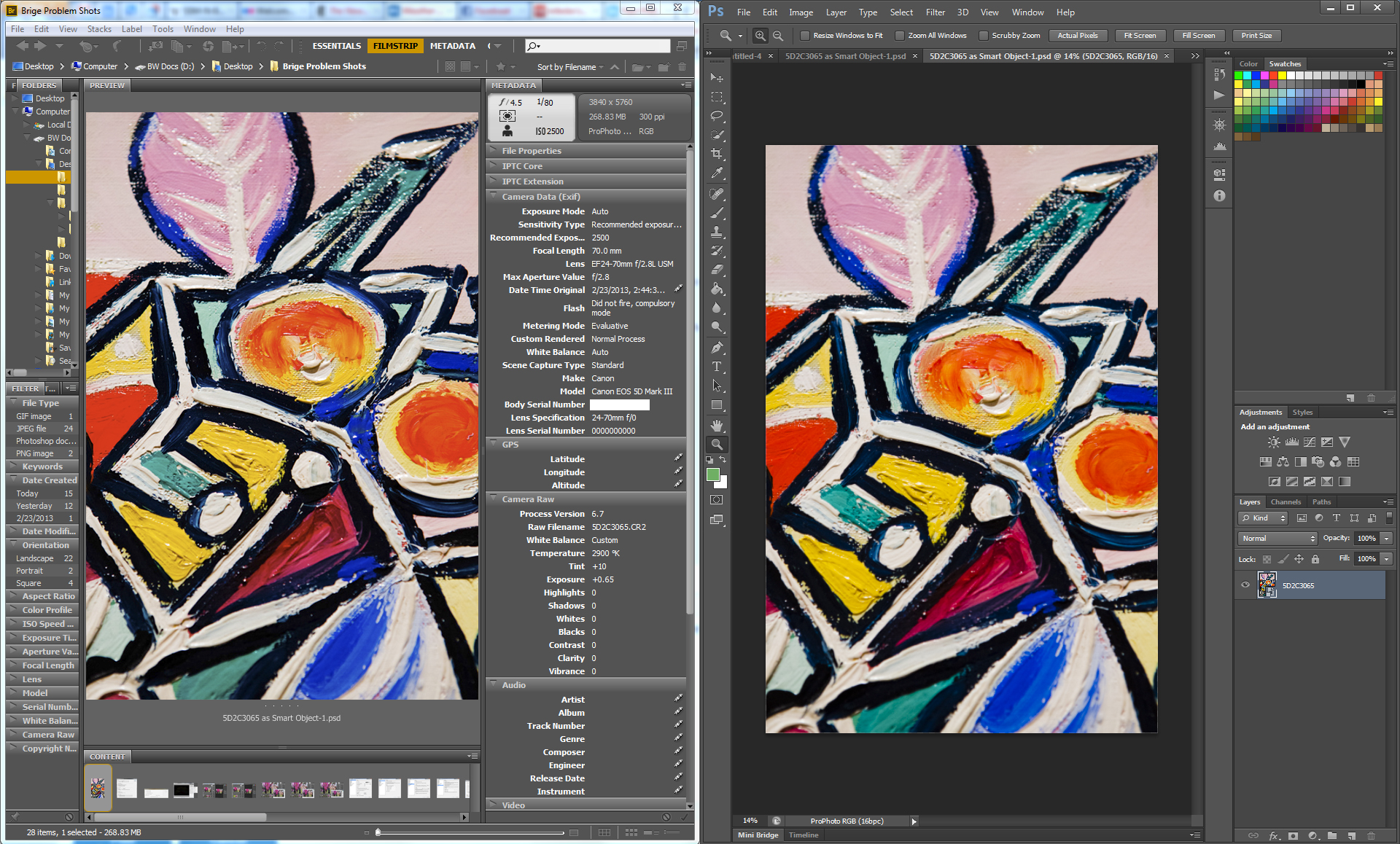Select the Pen tool
Screen dimensions: 1400x844
(717, 348)
